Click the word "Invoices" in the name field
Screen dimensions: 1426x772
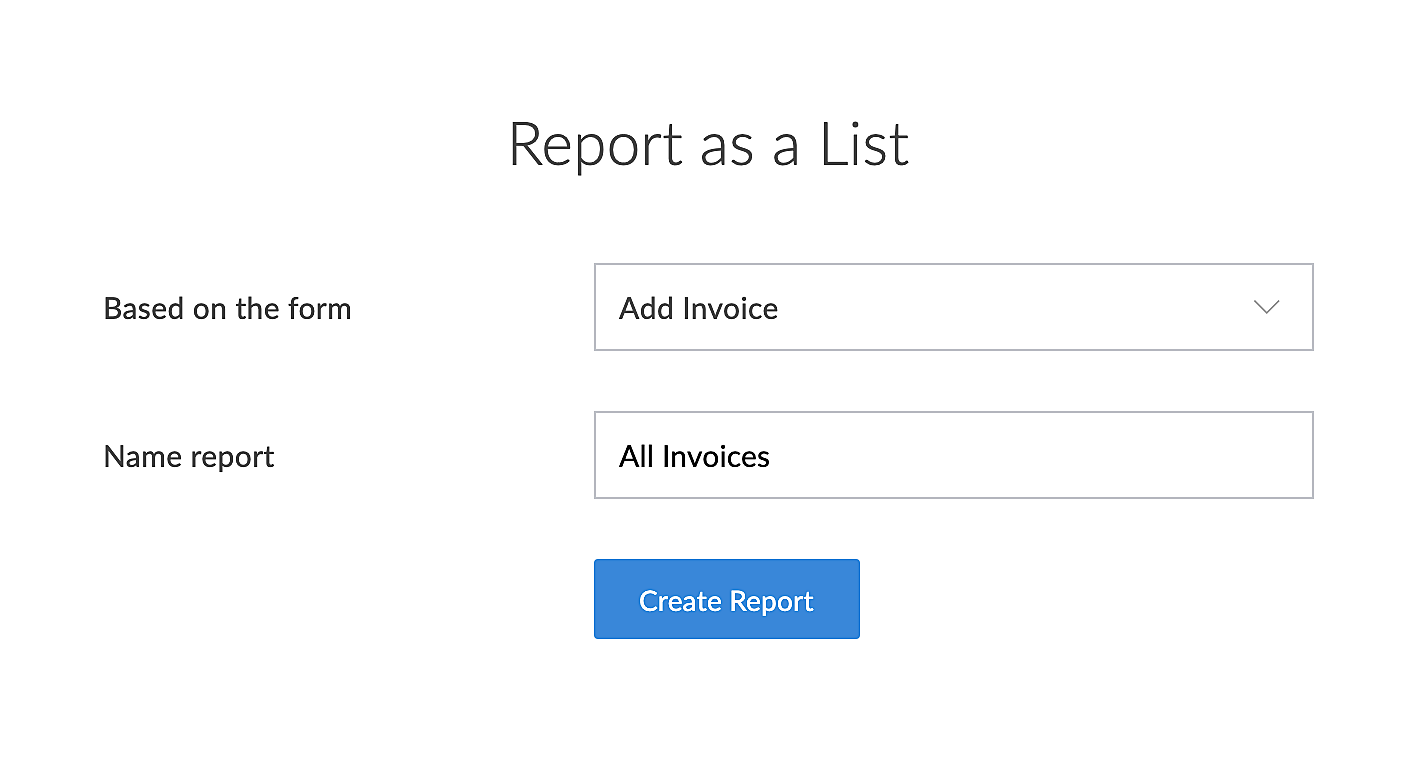coord(715,456)
